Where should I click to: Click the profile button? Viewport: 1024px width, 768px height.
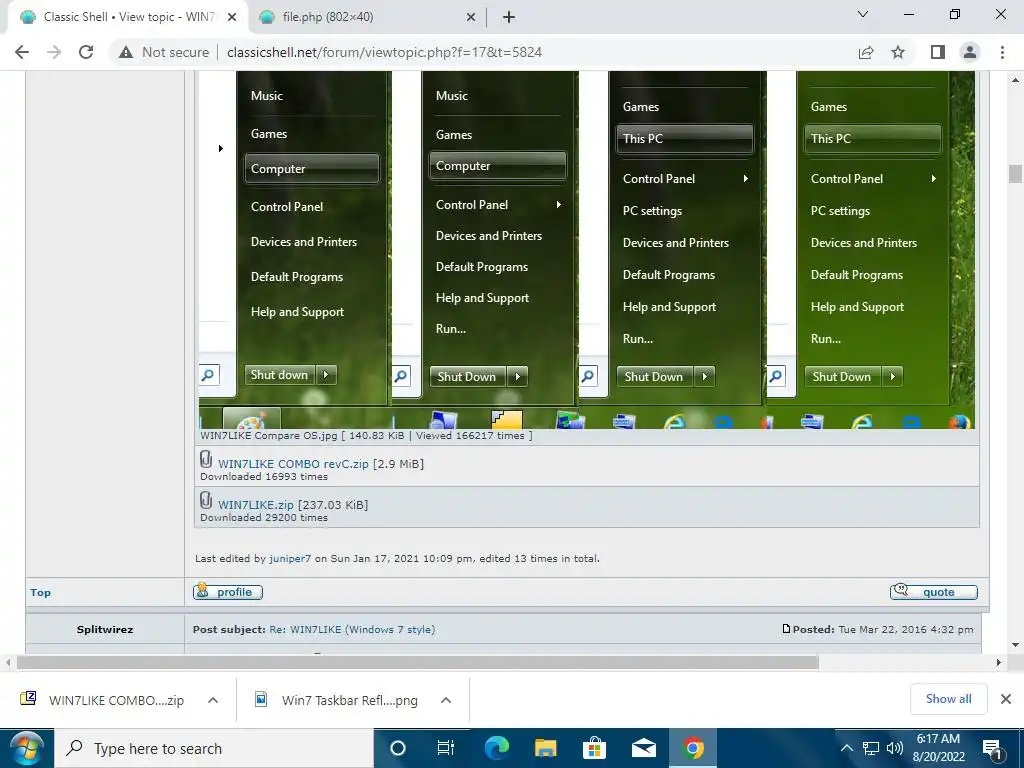[x=228, y=592]
